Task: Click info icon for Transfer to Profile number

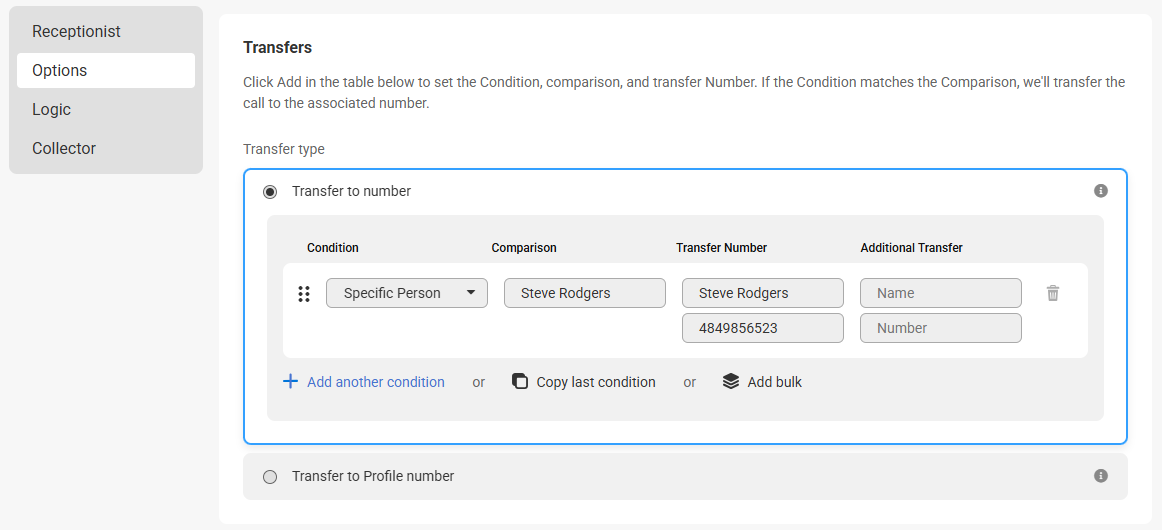Action: [x=1100, y=476]
